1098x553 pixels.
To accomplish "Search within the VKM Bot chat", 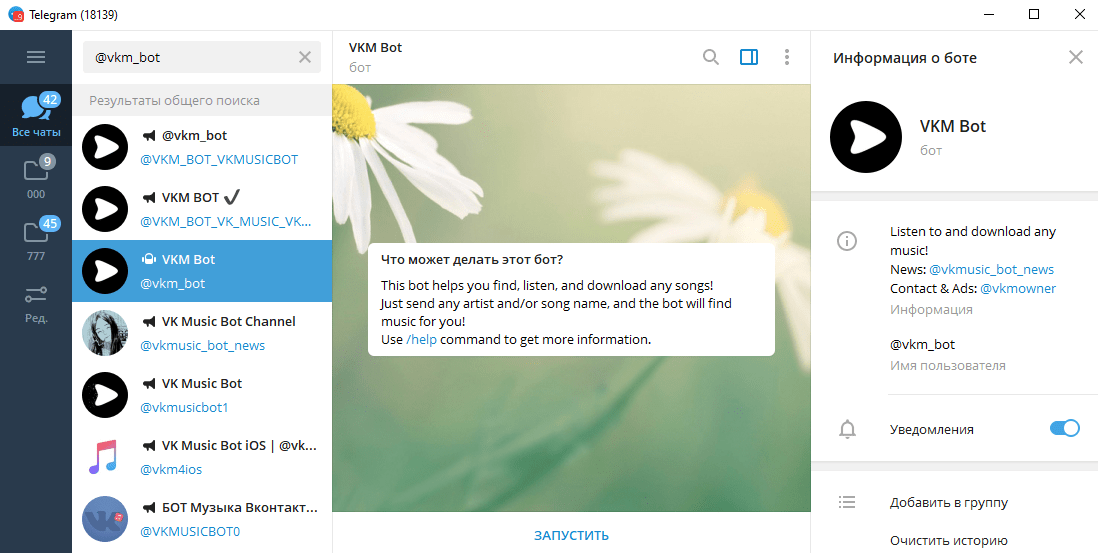I will point(711,57).
